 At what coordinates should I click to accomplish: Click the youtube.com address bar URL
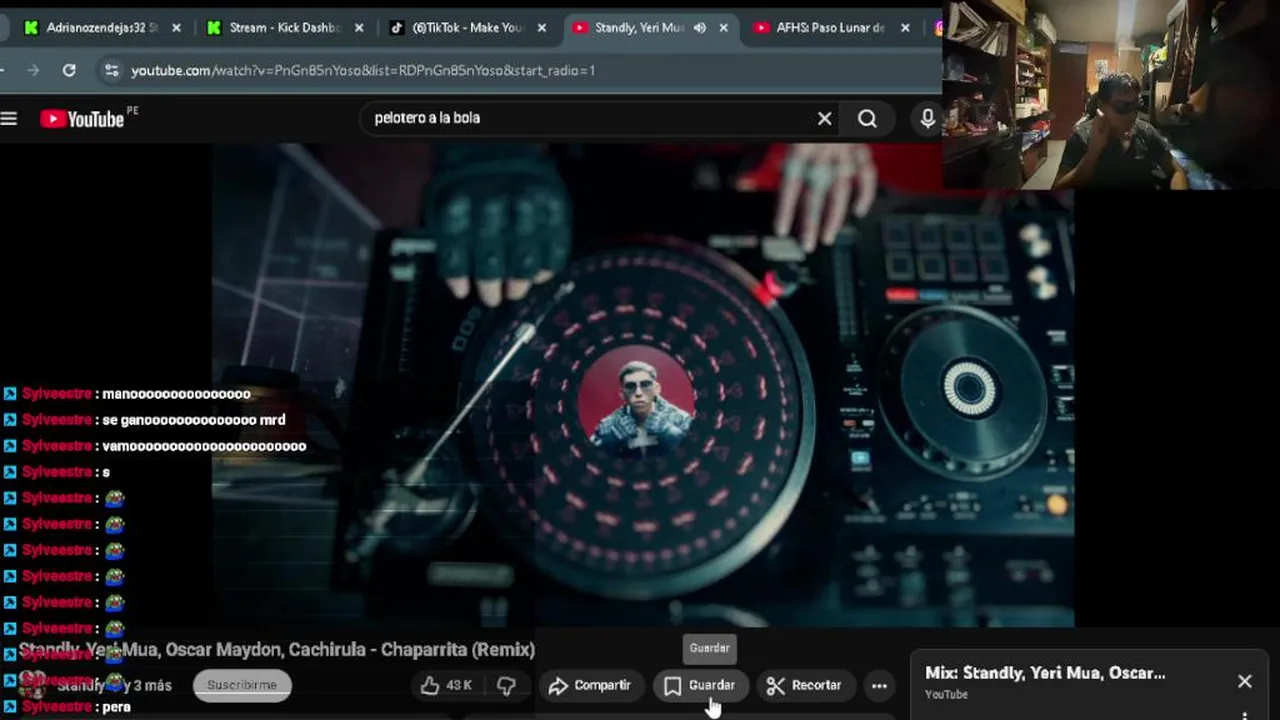click(363, 70)
